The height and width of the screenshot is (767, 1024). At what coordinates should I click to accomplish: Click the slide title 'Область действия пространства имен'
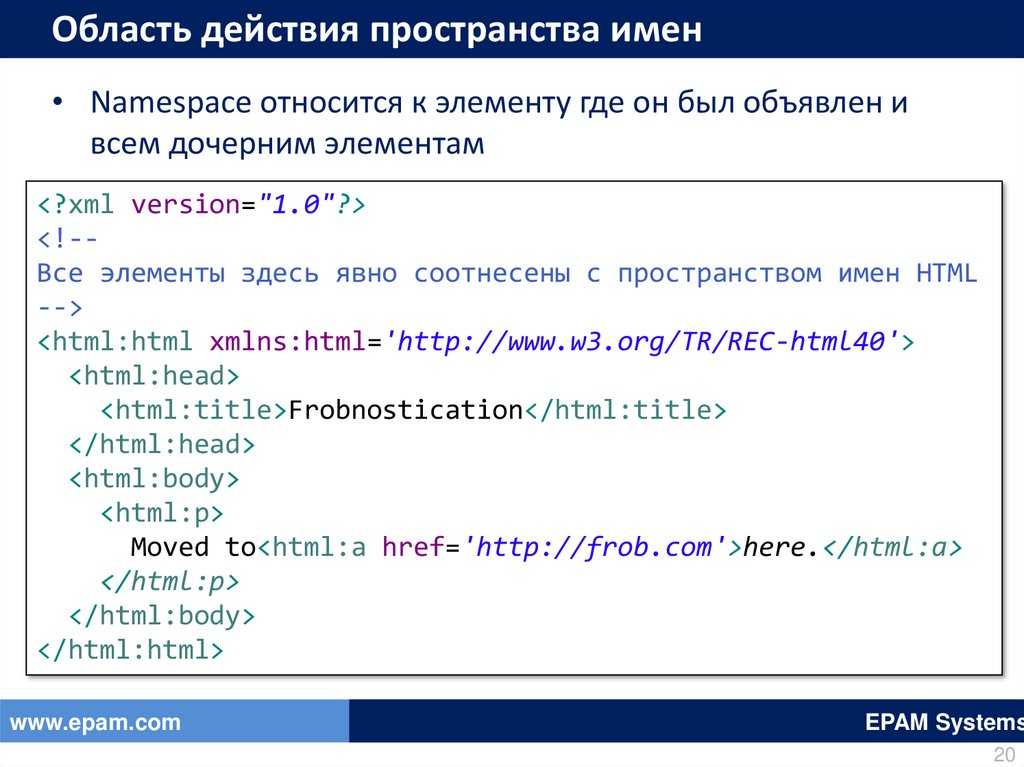(x=377, y=30)
